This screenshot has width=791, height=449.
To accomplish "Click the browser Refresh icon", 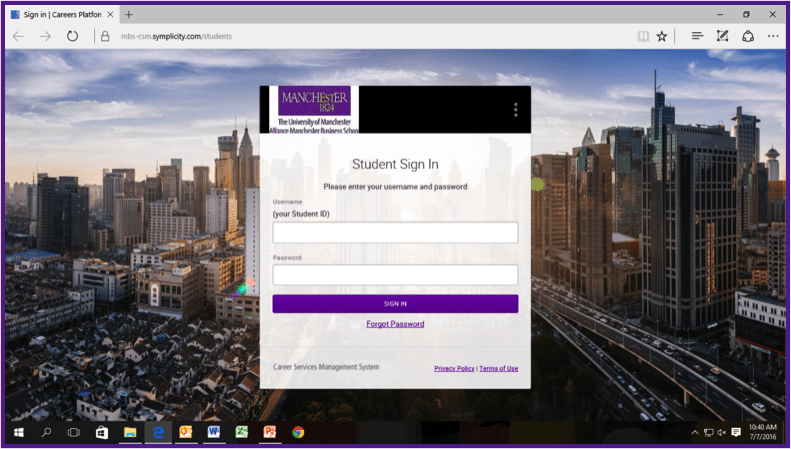I will click(72, 36).
